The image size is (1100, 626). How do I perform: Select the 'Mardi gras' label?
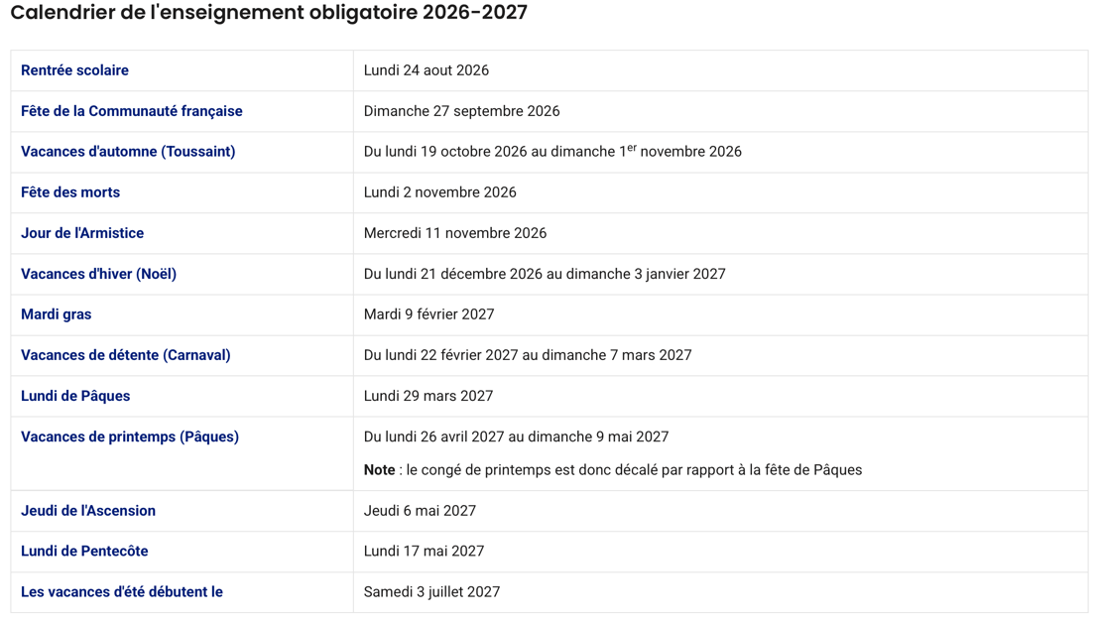[56, 314]
